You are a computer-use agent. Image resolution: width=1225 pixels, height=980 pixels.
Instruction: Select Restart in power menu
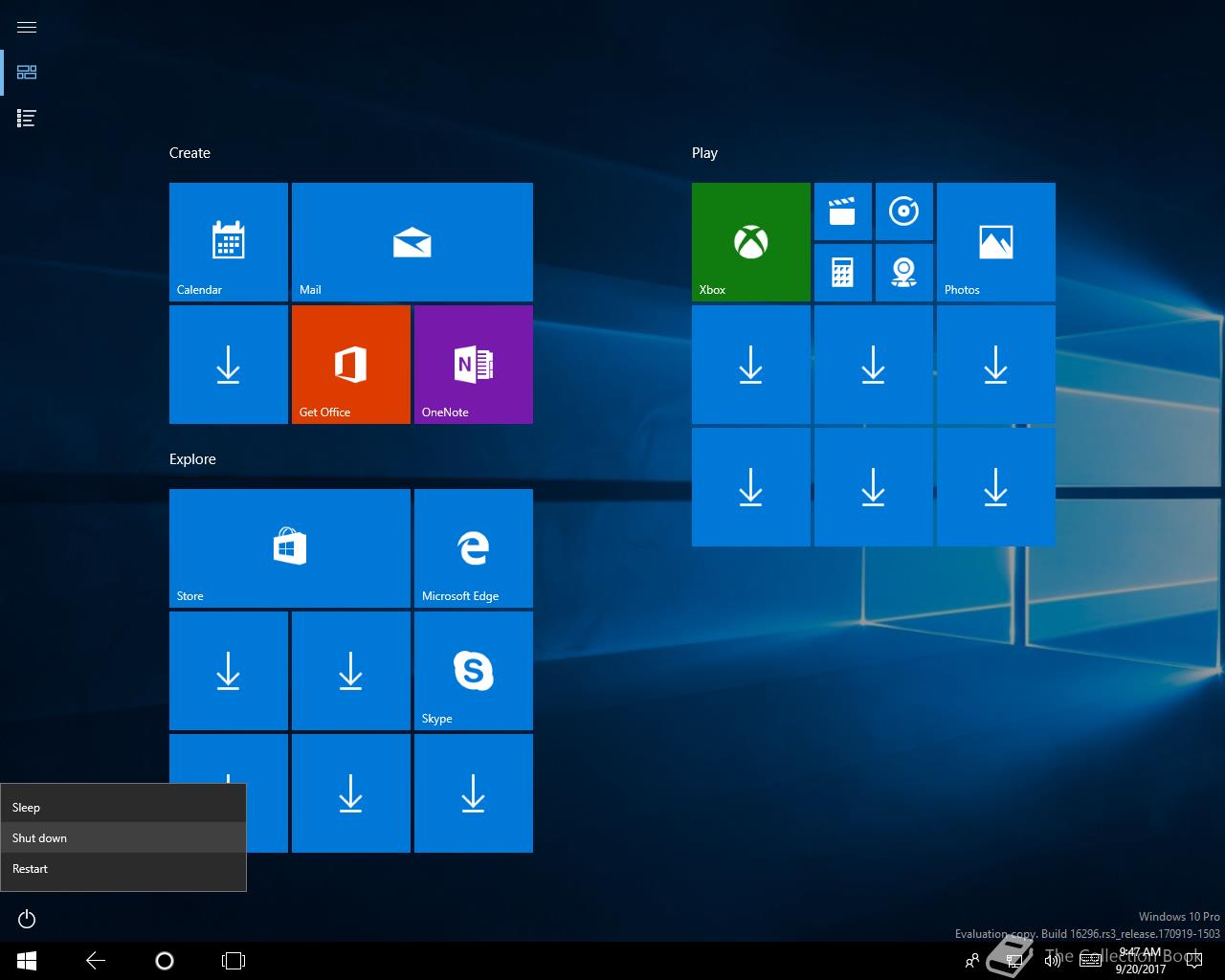pyautogui.click(x=123, y=869)
